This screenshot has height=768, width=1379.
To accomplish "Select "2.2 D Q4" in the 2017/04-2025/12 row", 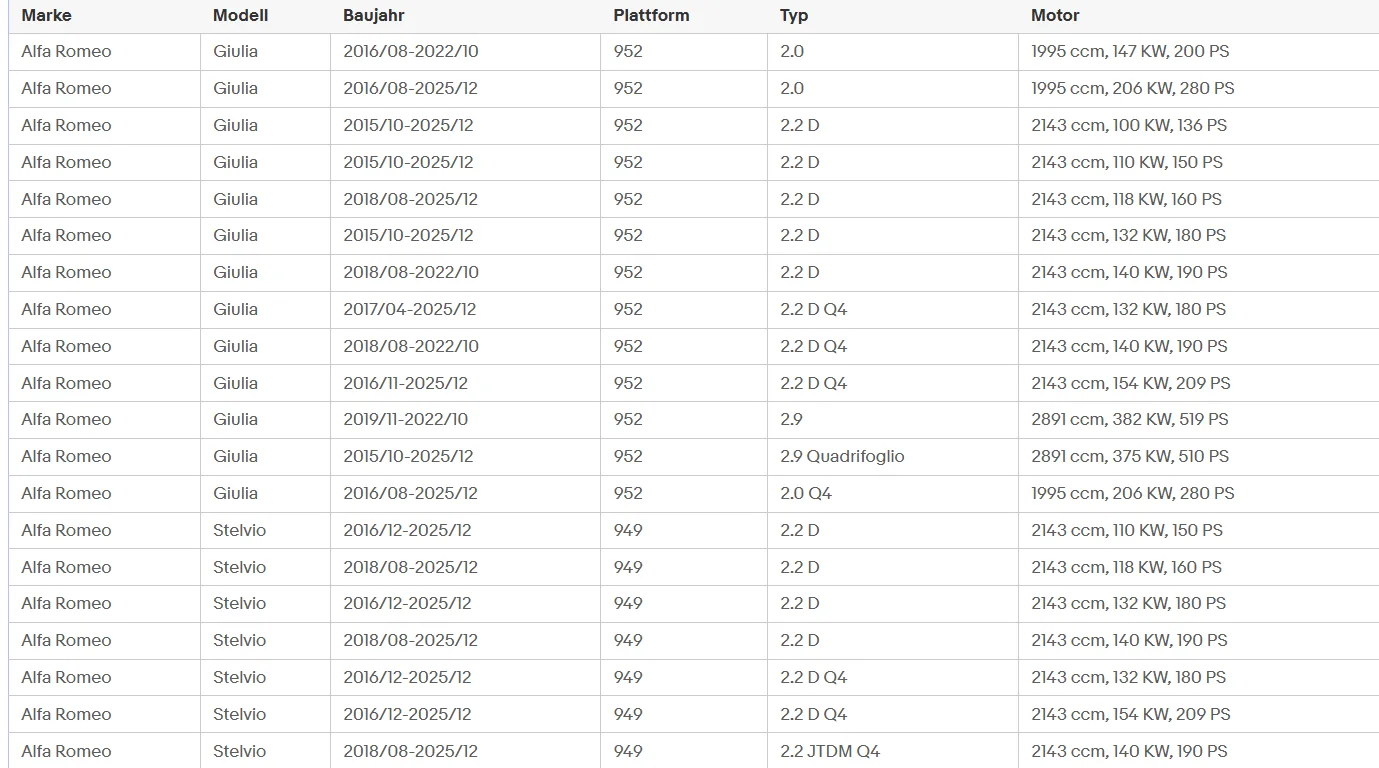I will (x=814, y=309).
